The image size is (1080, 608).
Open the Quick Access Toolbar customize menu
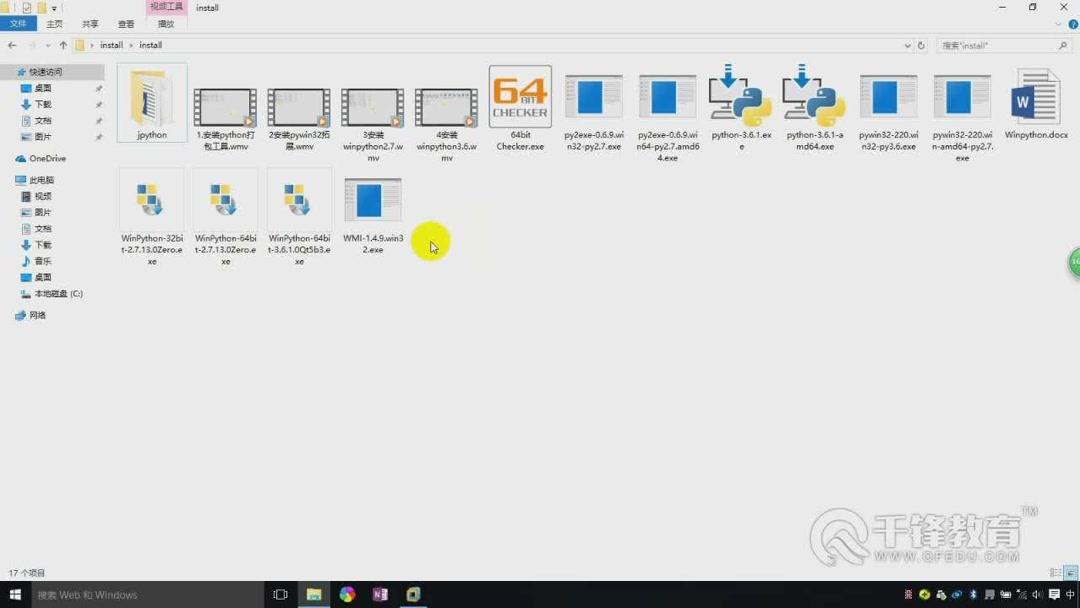coord(55,7)
